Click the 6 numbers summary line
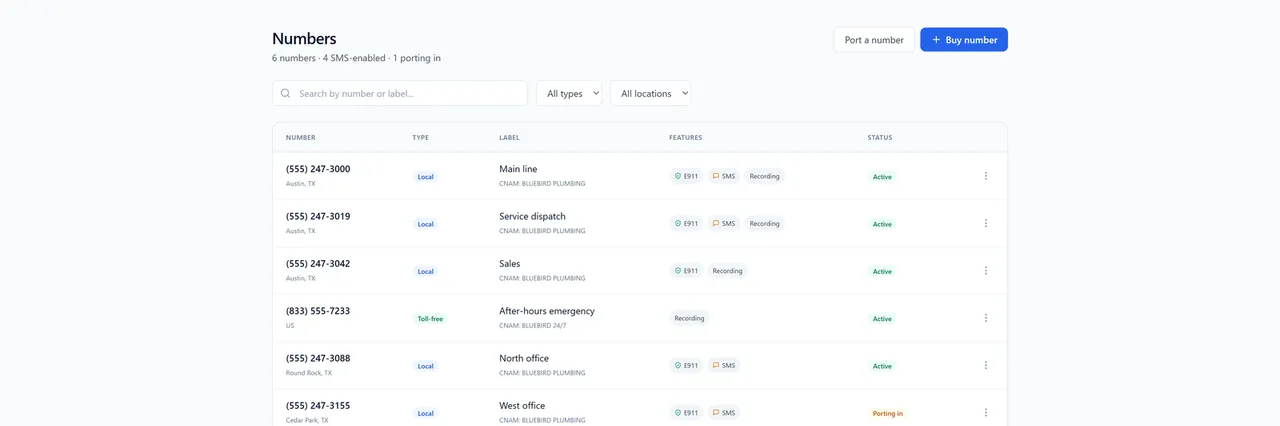The image size is (1280, 426). coord(356,58)
